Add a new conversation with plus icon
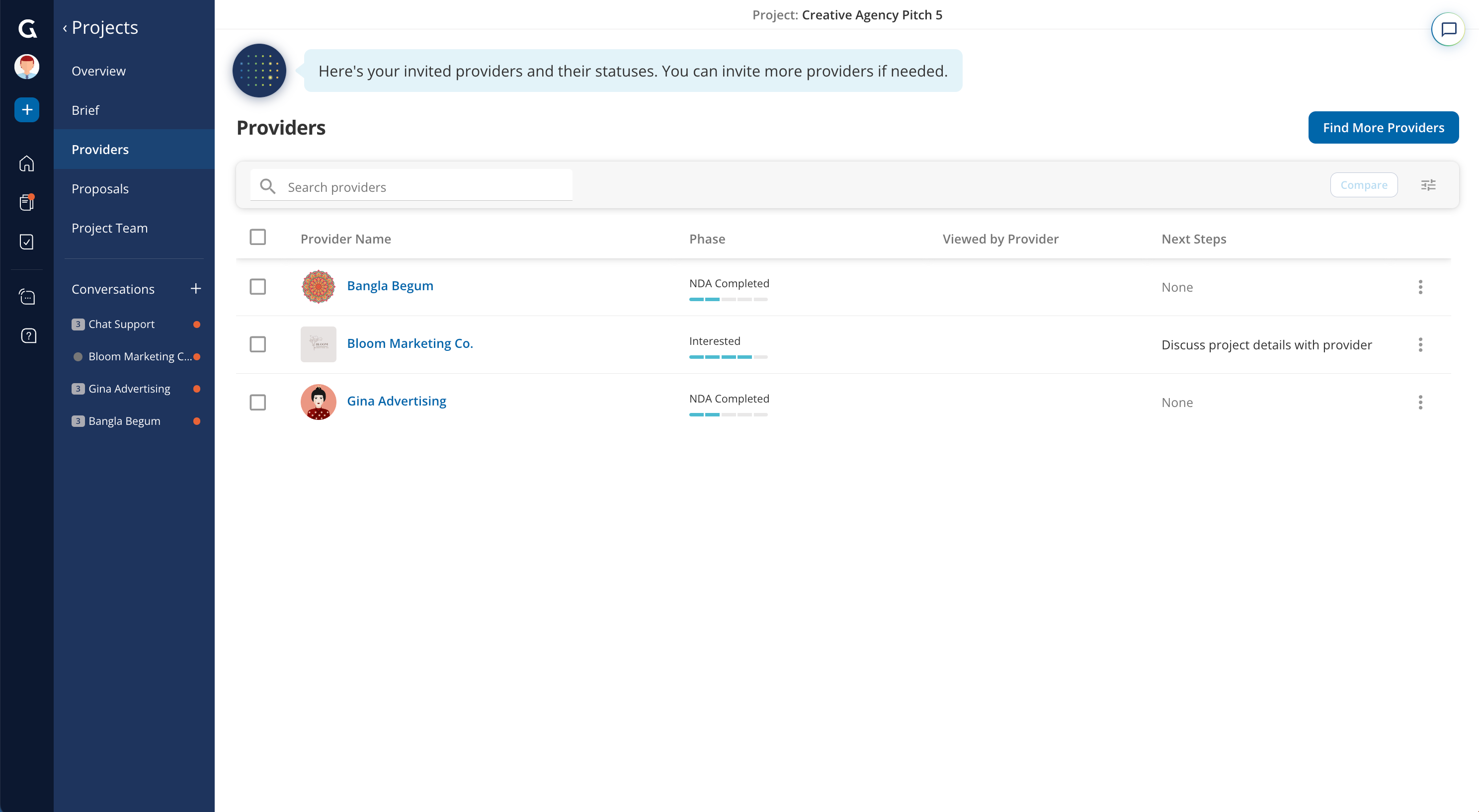The width and height of the screenshot is (1479, 812). [x=196, y=288]
